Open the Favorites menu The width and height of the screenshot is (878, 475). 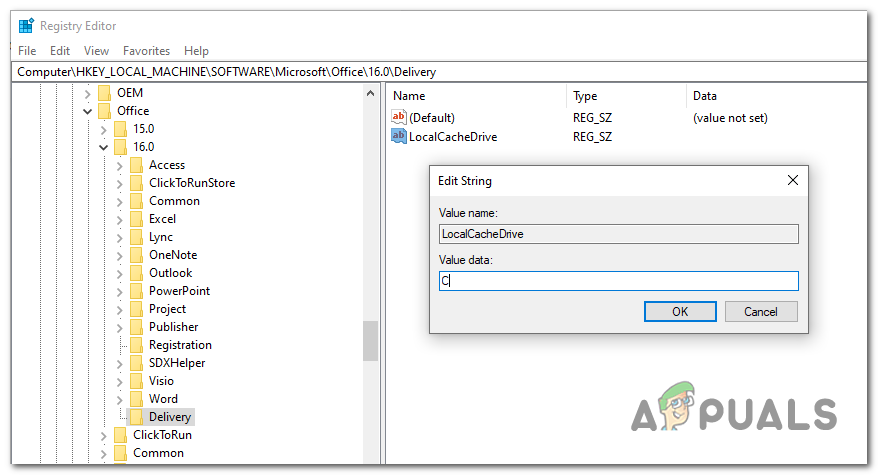[x=146, y=51]
